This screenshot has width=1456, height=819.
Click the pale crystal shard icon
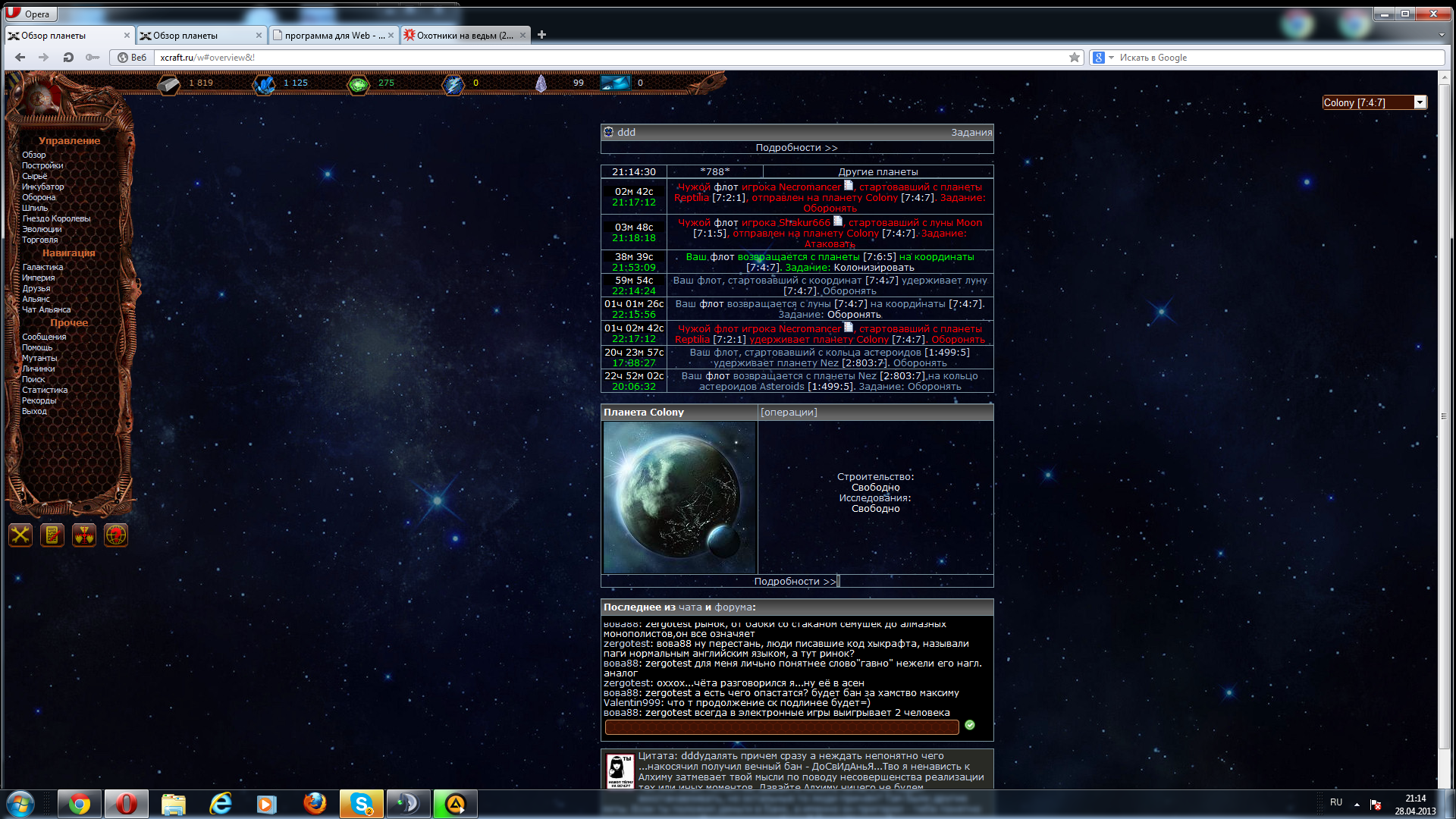[x=541, y=83]
